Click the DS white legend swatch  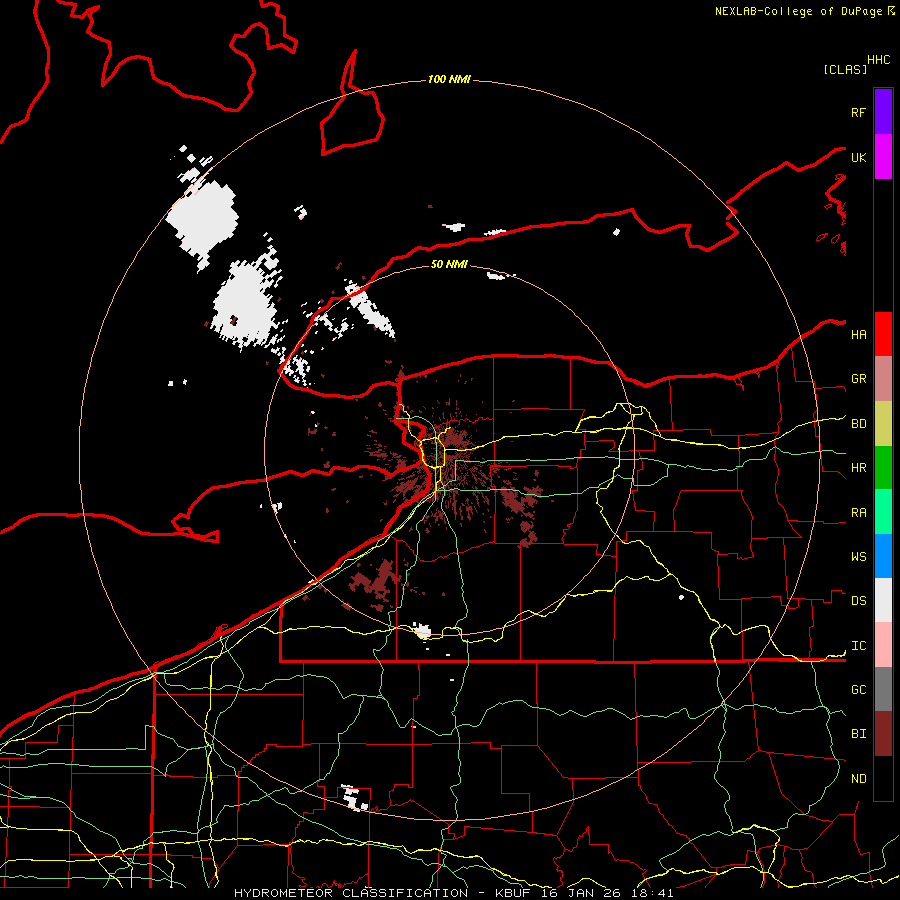(x=883, y=600)
